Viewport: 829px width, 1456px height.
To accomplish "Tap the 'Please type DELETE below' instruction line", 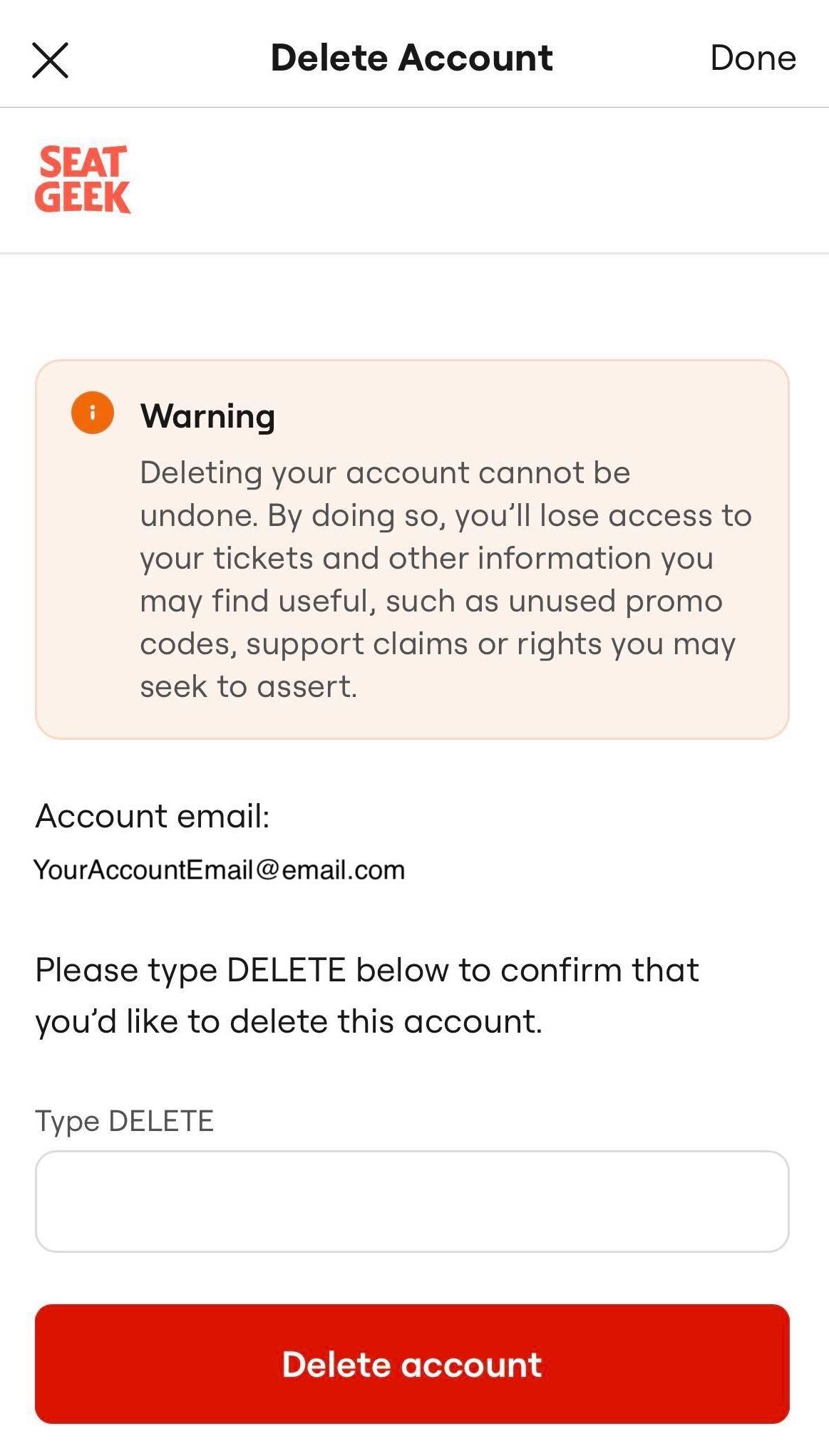I will tap(367, 971).
